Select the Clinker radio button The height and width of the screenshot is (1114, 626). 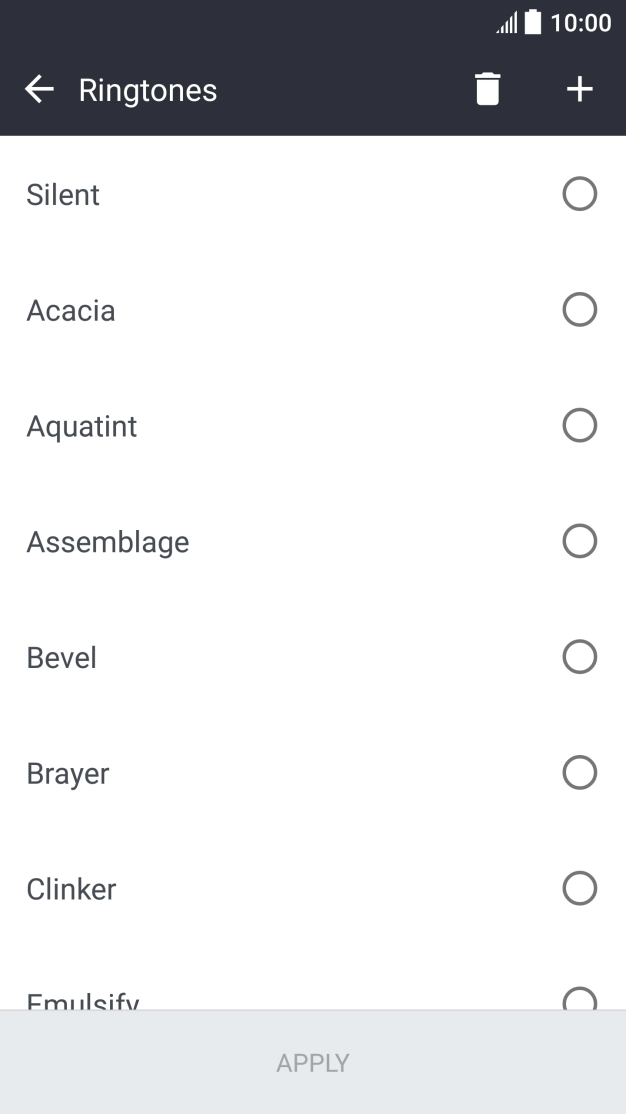coord(579,888)
